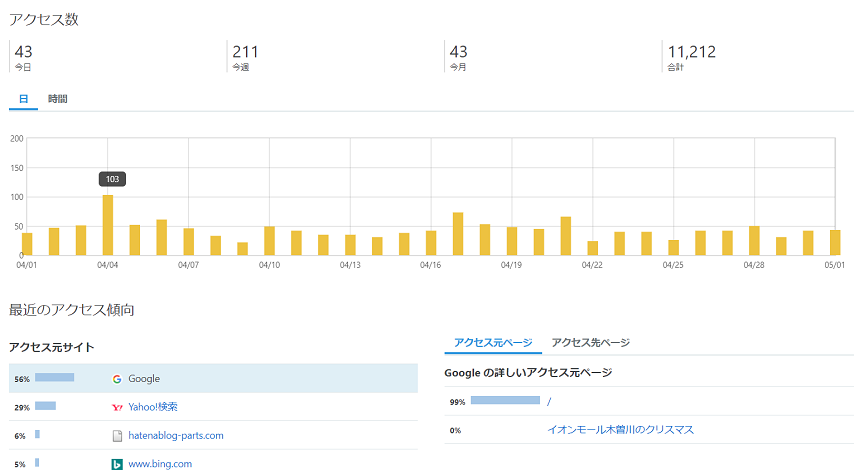Select the アクセス元ページ tab
The width and height of the screenshot is (854, 470).
click(493, 343)
